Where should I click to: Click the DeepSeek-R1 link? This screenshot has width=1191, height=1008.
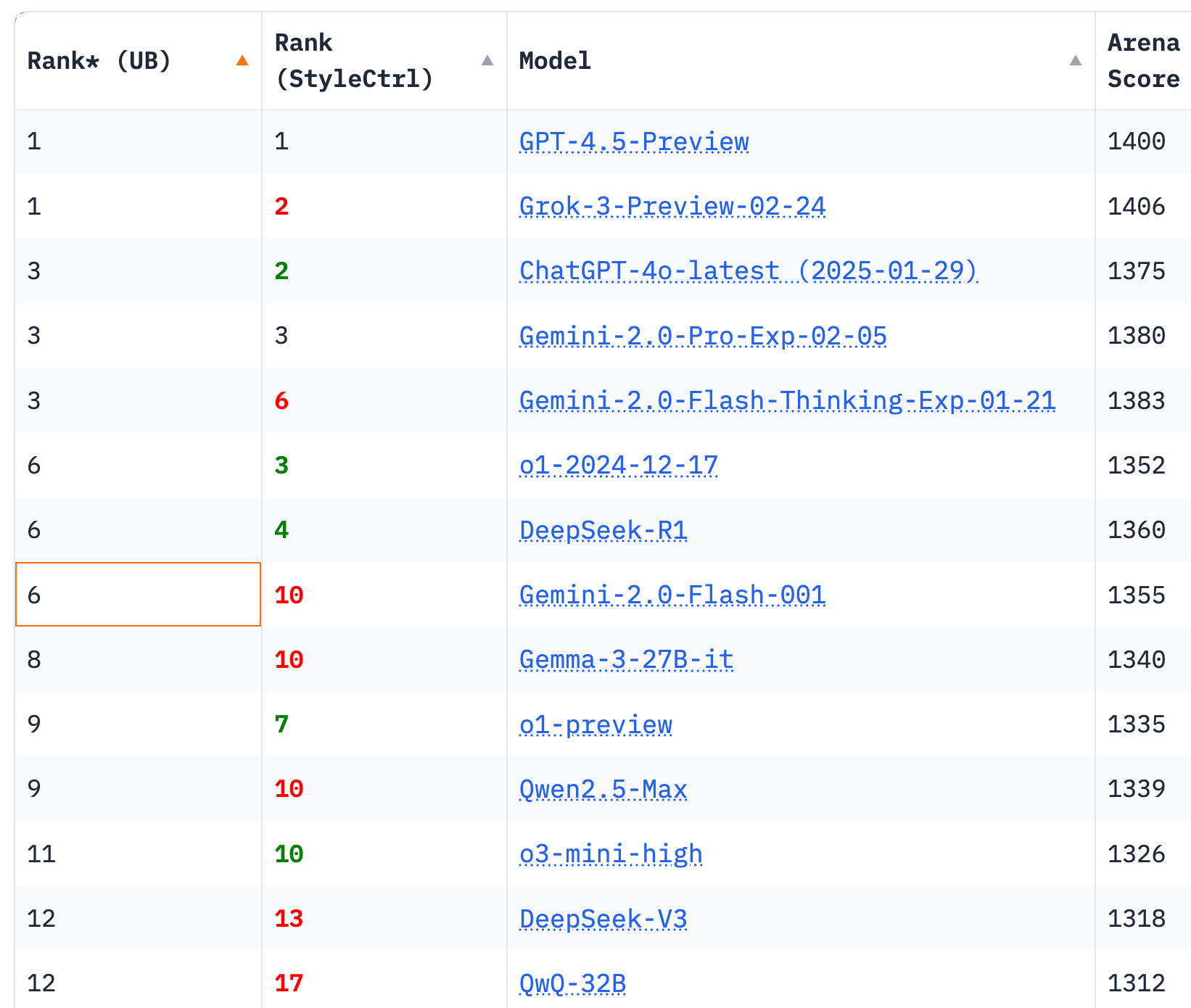(603, 530)
